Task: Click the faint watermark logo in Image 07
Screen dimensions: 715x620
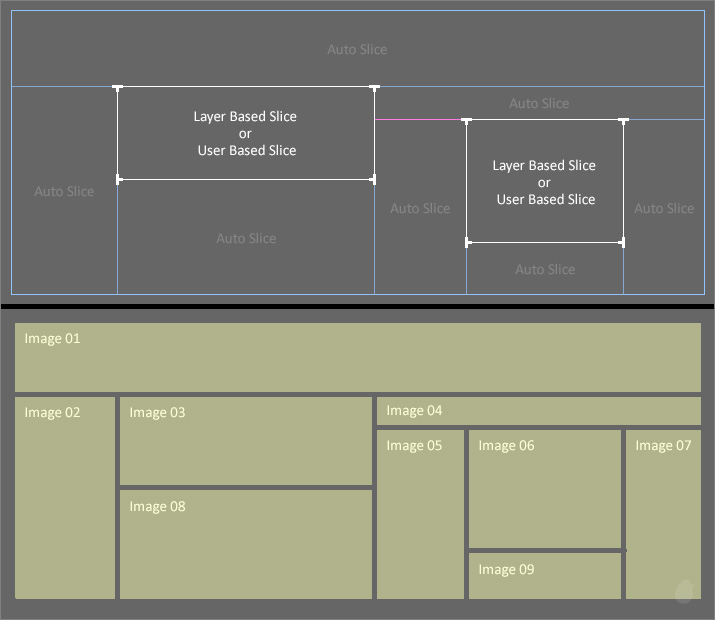Action: click(x=684, y=592)
